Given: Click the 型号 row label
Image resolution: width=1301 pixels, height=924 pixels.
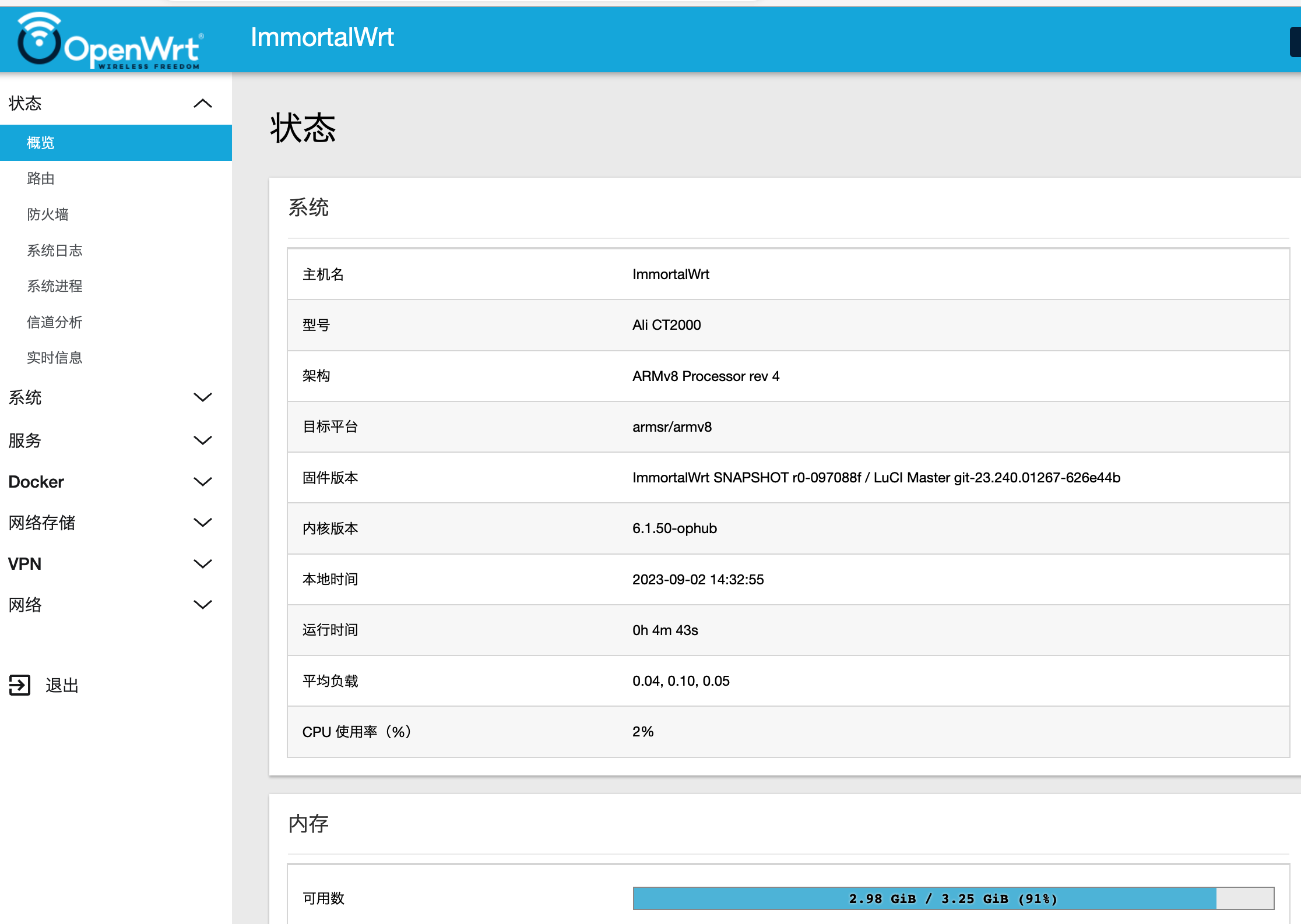Looking at the screenshot, I should pos(316,325).
